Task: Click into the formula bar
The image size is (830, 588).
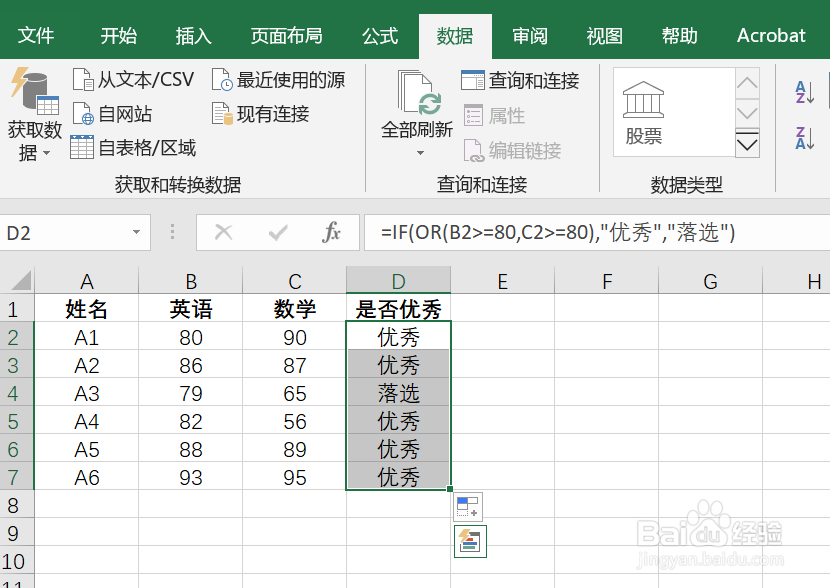Action: [x=597, y=232]
